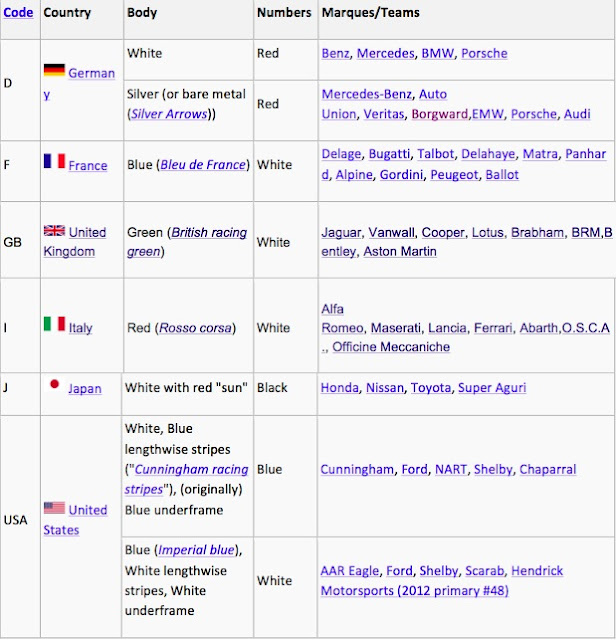
Task: Click the United States flag icon
Action: 54,508
